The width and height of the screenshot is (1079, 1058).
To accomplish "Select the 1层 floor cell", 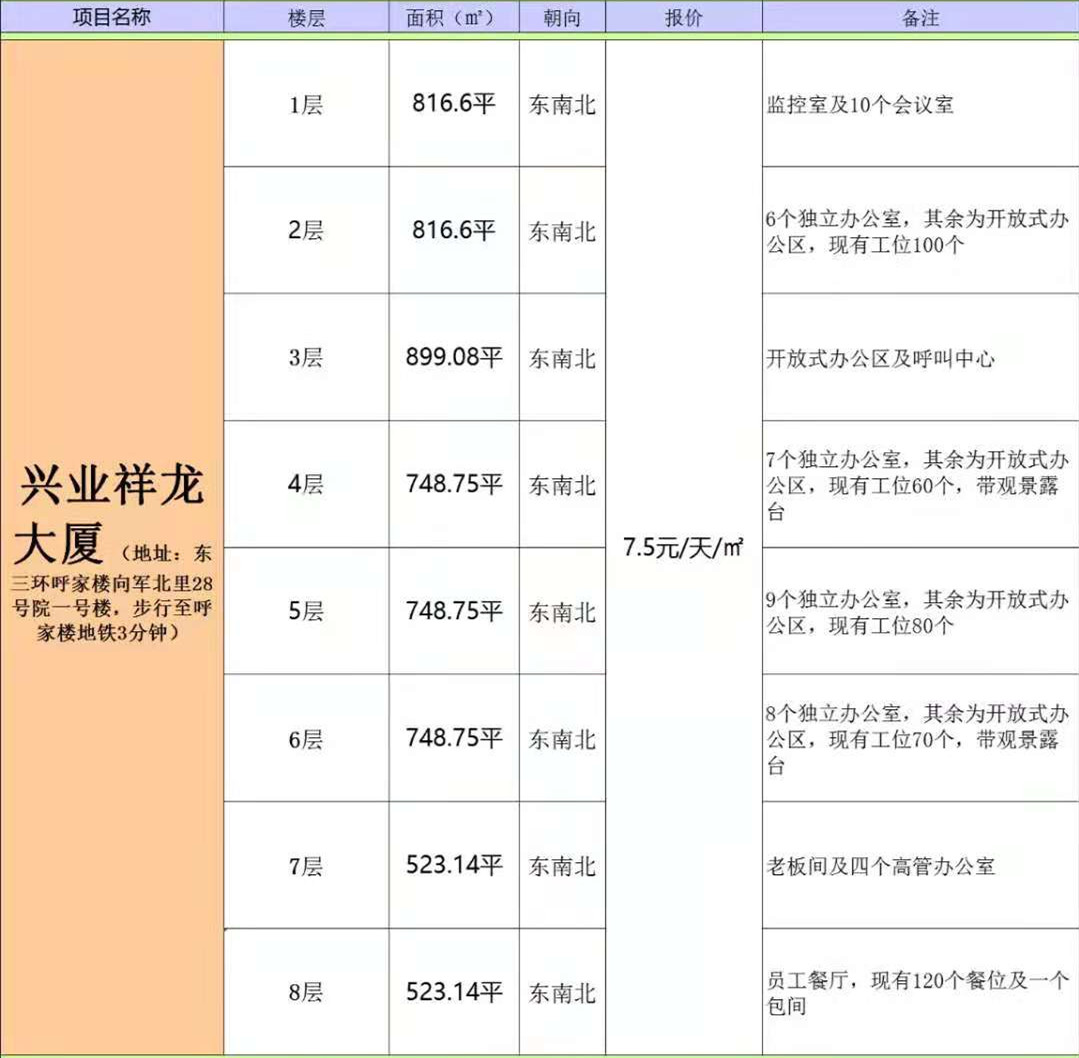I will point(306,104).
